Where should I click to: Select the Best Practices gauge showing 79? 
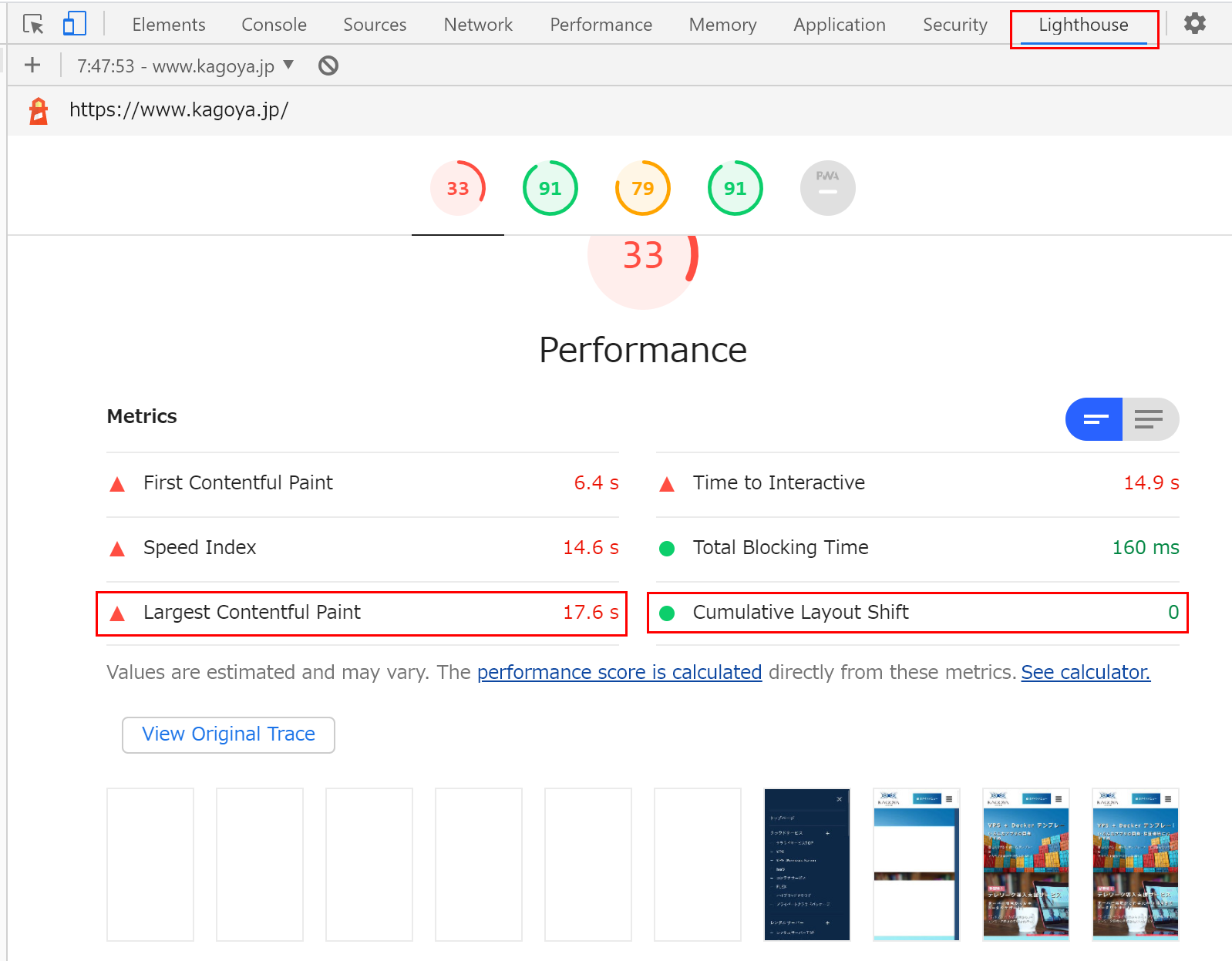pyautogui.click(x=642, y=188)
